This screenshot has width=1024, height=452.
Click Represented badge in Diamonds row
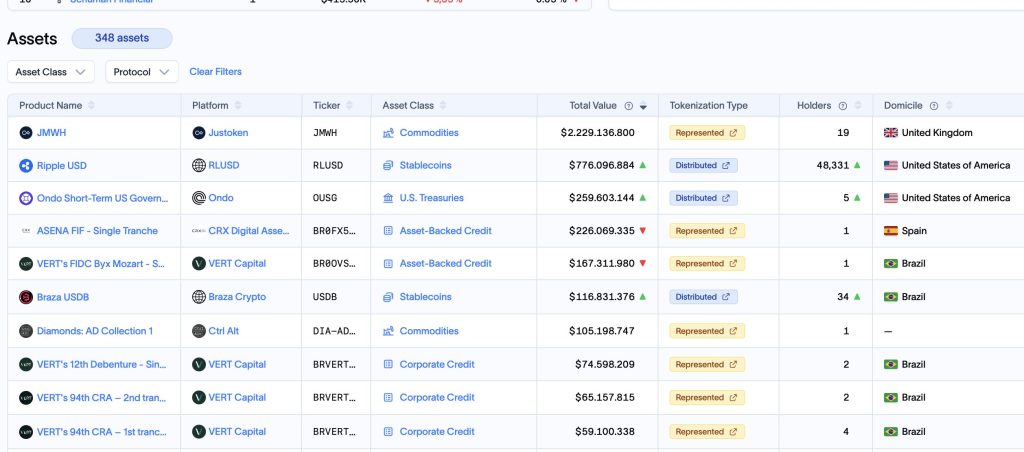pos(707,331)
